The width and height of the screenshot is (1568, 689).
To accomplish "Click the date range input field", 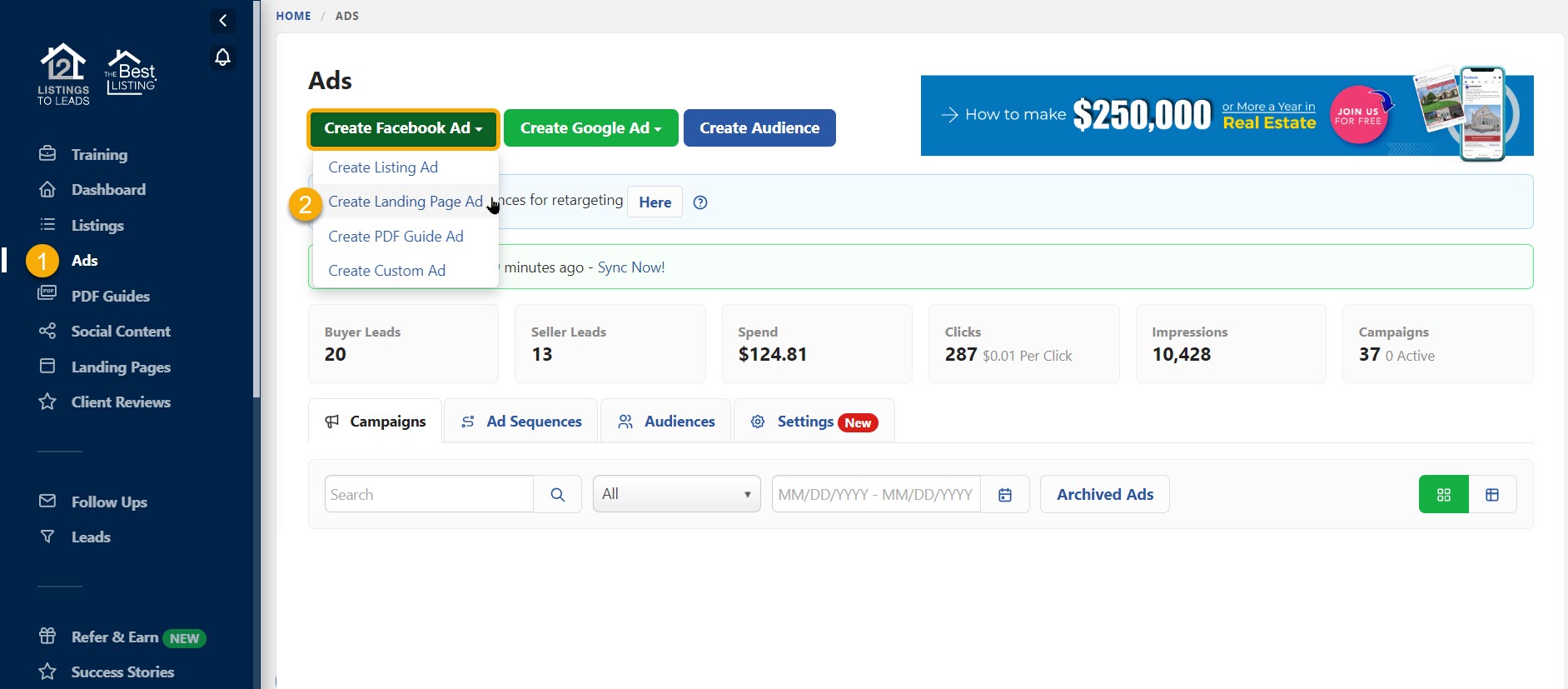I will (x=876, y=494).
